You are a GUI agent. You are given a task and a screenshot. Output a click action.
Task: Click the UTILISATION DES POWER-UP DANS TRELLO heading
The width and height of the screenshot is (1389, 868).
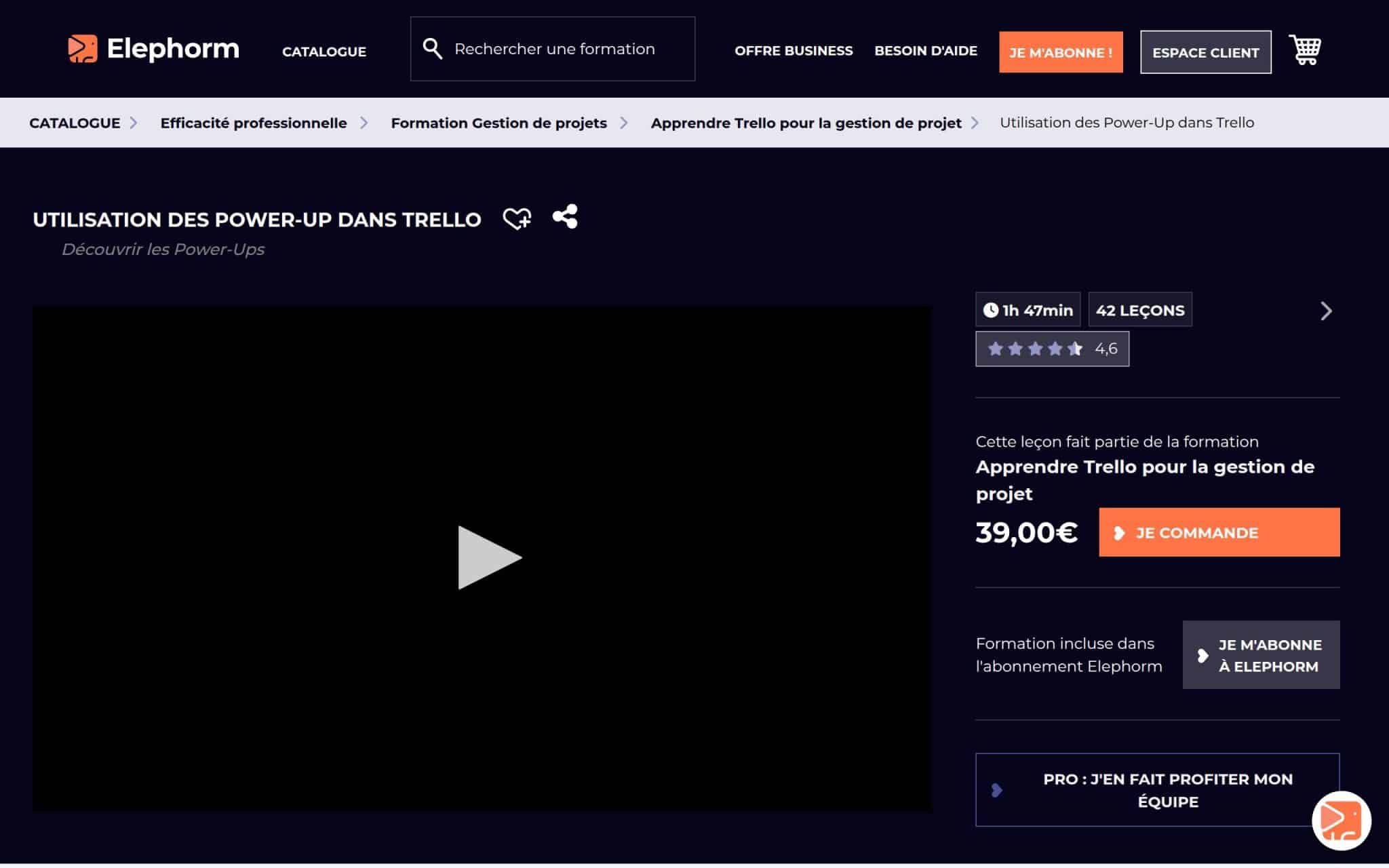click(257, 220)
